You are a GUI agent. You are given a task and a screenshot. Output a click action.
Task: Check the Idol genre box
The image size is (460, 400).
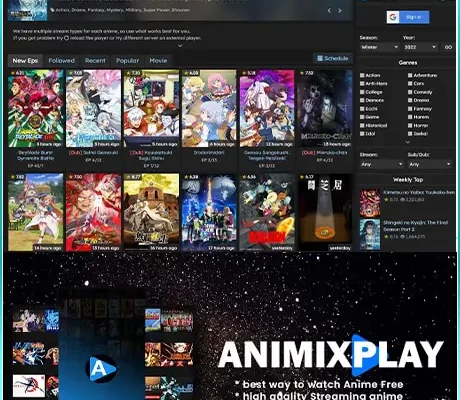tap(362, 134)
